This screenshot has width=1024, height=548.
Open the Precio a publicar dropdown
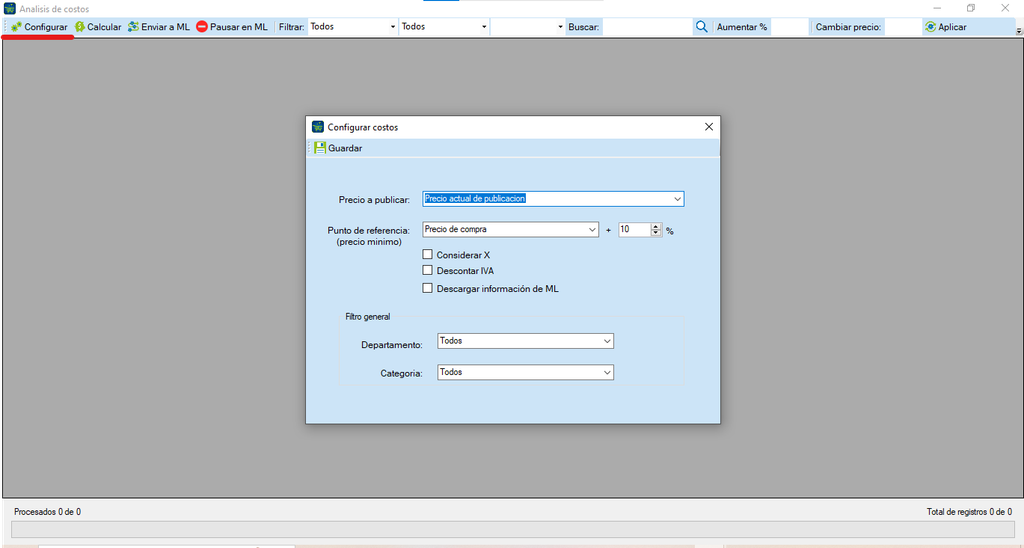[x=553, y=199]
